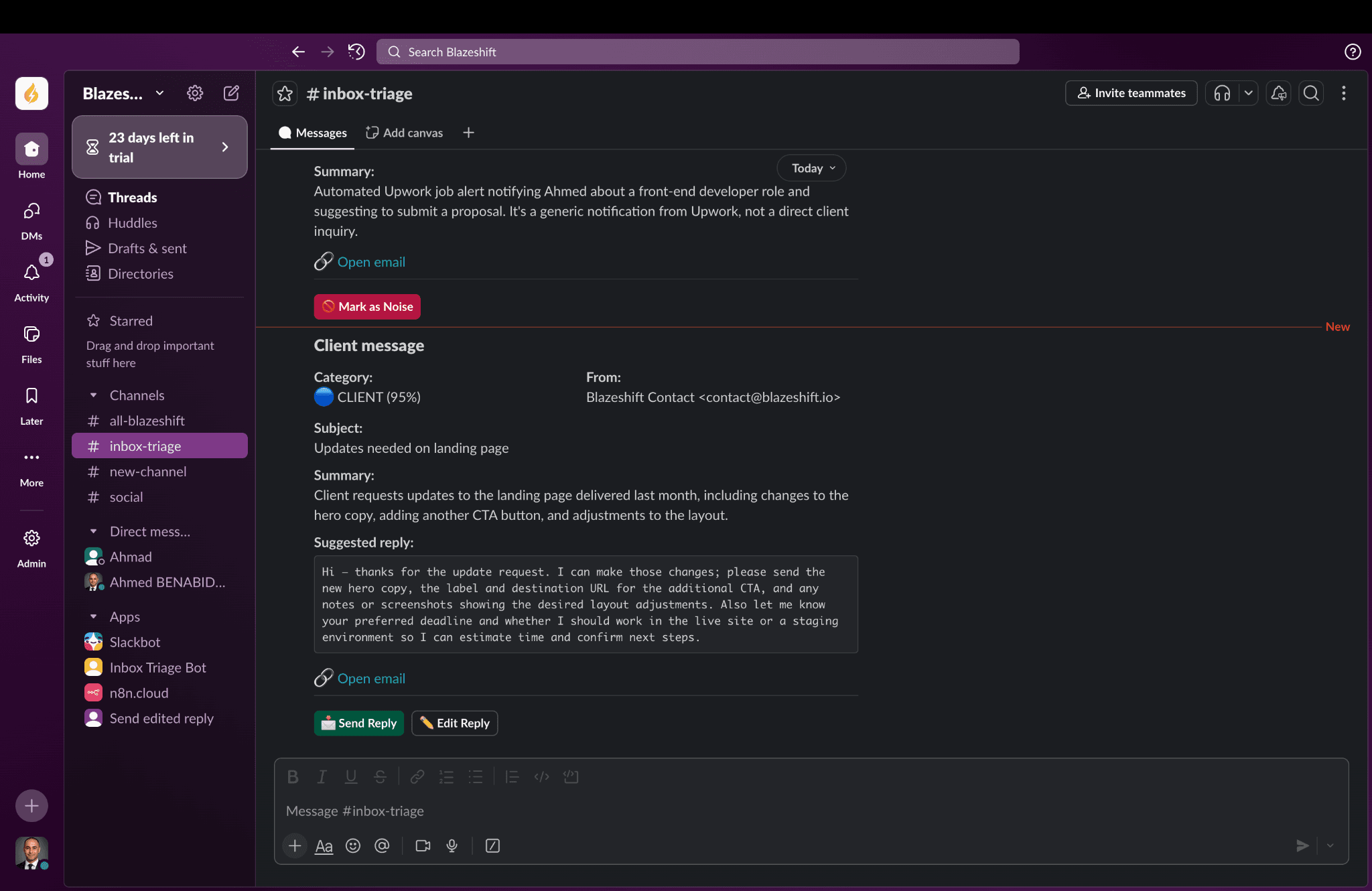
Task: Start a huddle via the headphones icon
Action: pos(1221,93)
